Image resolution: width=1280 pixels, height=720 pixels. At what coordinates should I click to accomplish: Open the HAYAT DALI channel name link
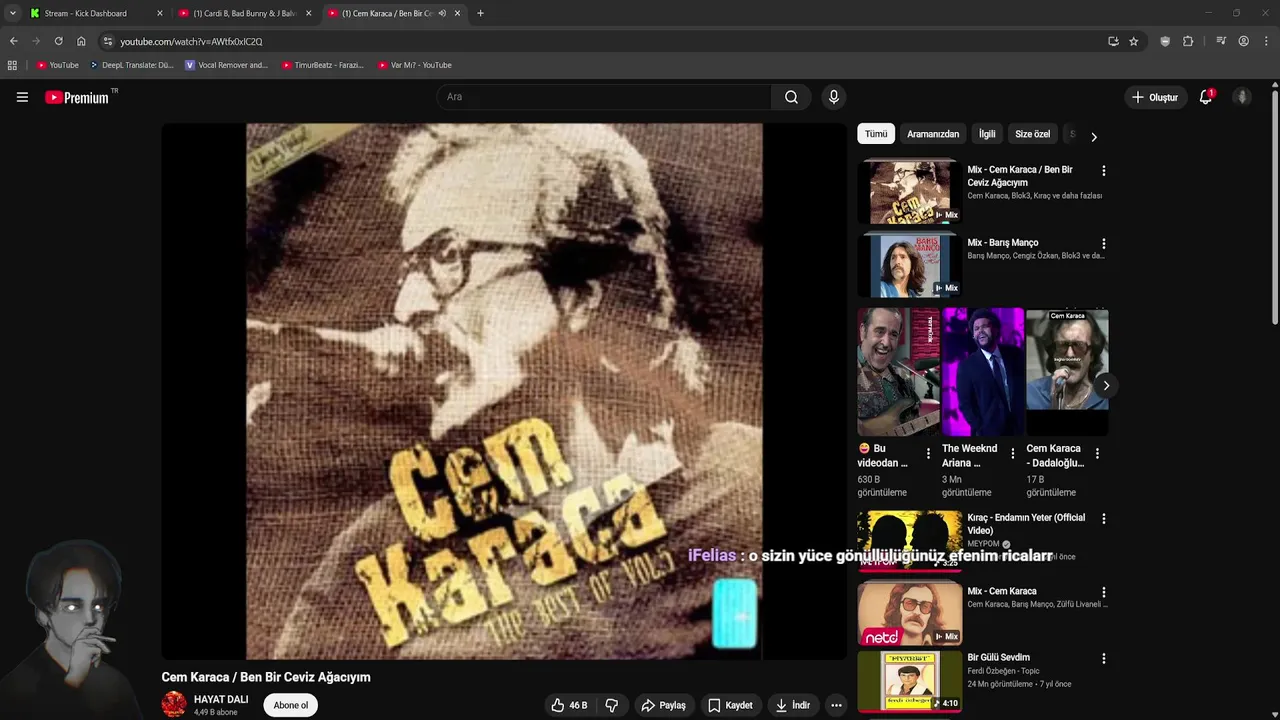coord(221,699)
